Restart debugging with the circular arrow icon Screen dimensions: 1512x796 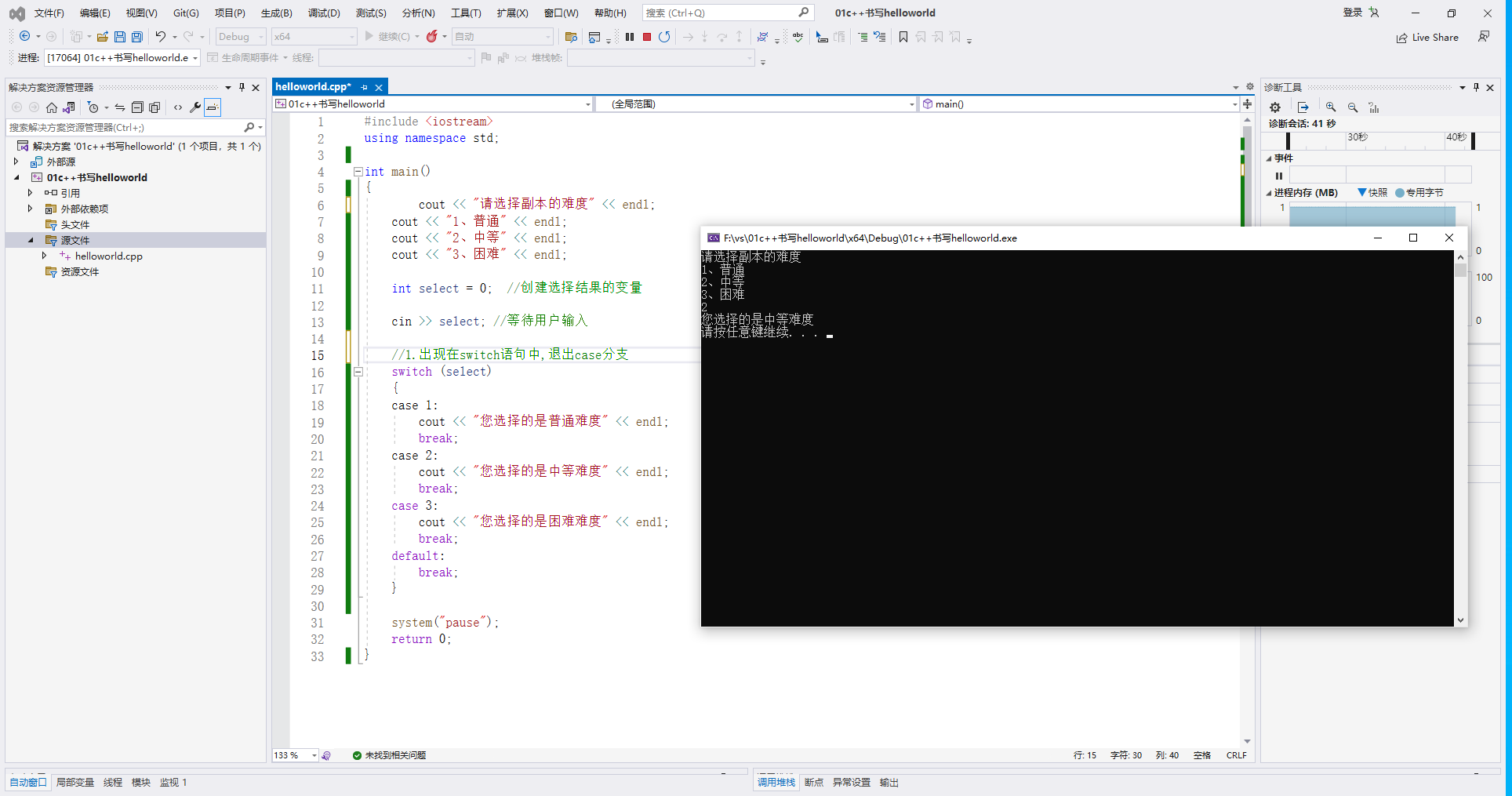664,37
